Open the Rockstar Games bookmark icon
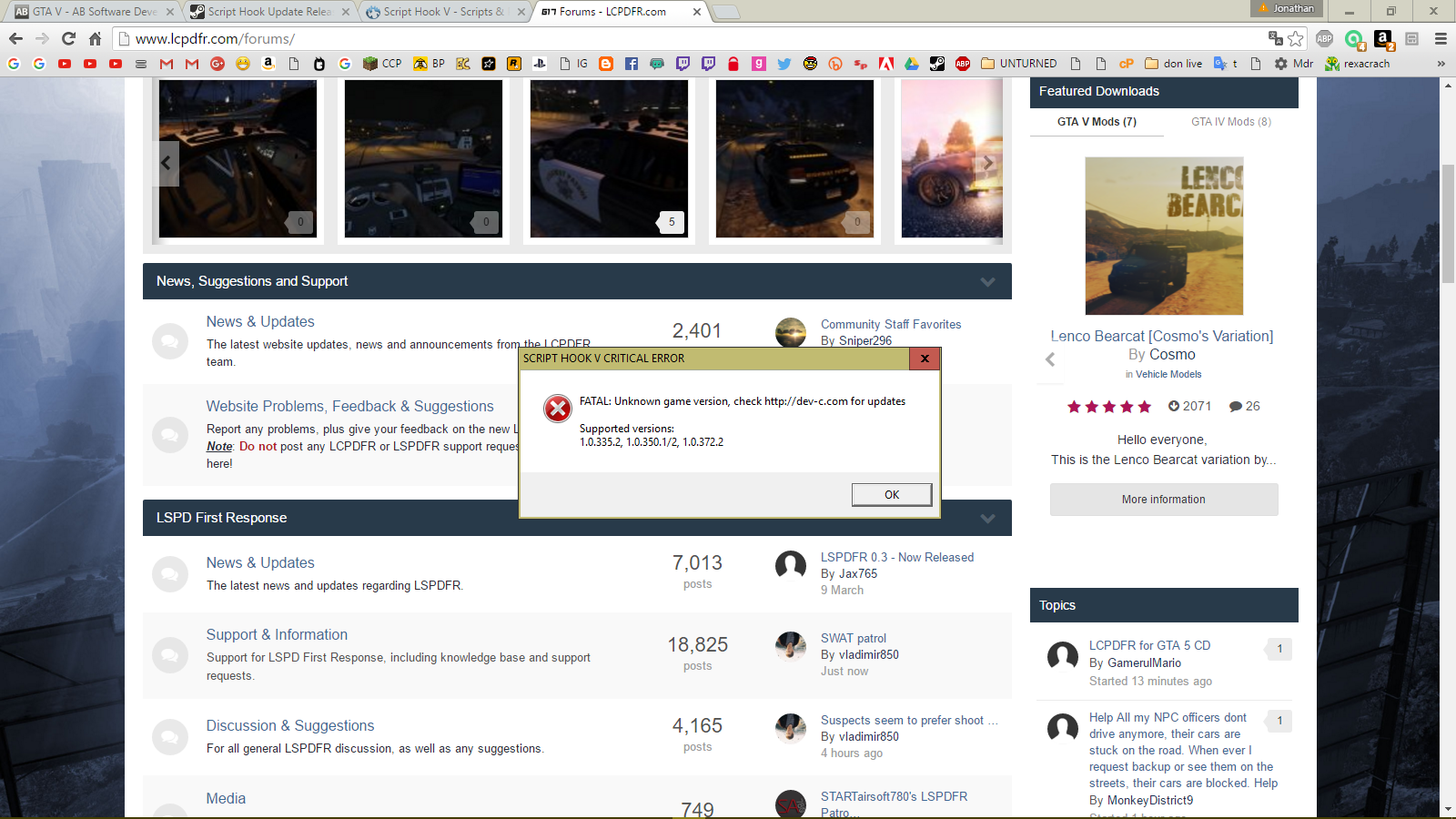The height and width of the screenshot is (819, 1456). coord(514,64)
